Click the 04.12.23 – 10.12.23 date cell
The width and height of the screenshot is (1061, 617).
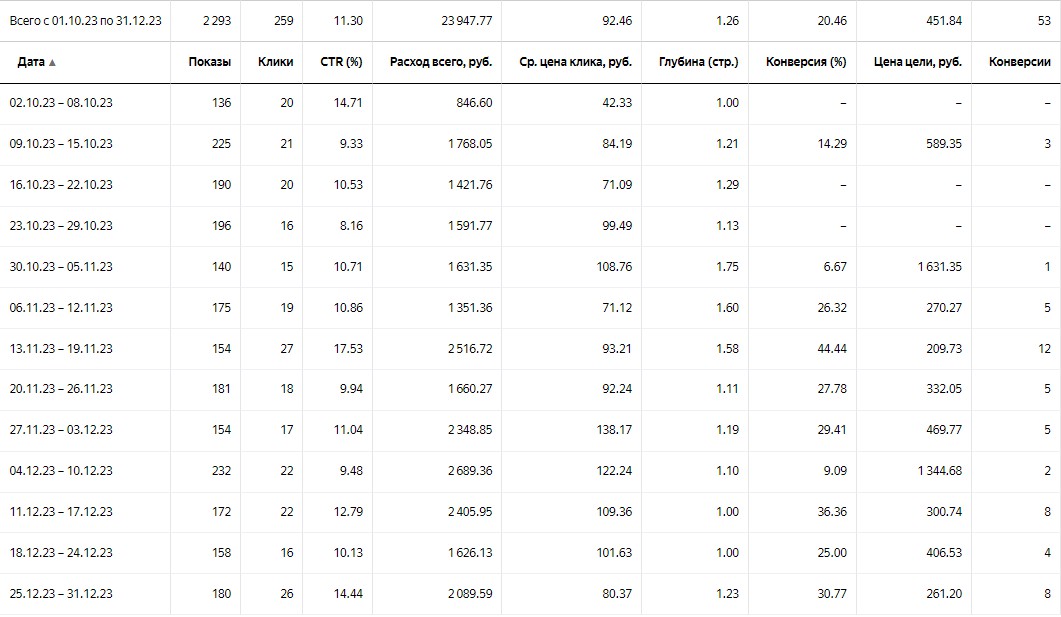coord(61,471)
